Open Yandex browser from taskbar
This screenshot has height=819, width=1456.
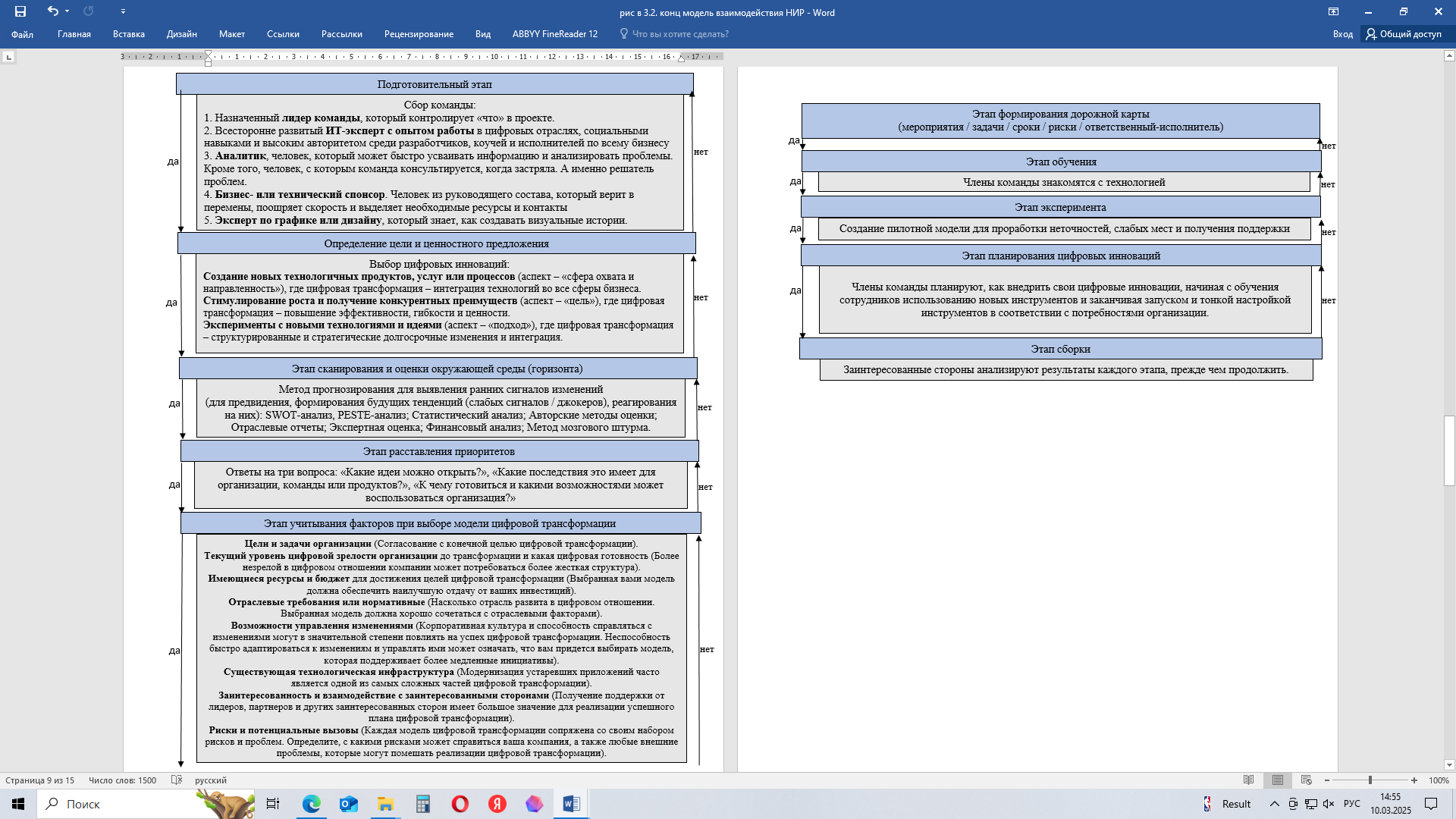pyautogui.click(x=497, y=804)
